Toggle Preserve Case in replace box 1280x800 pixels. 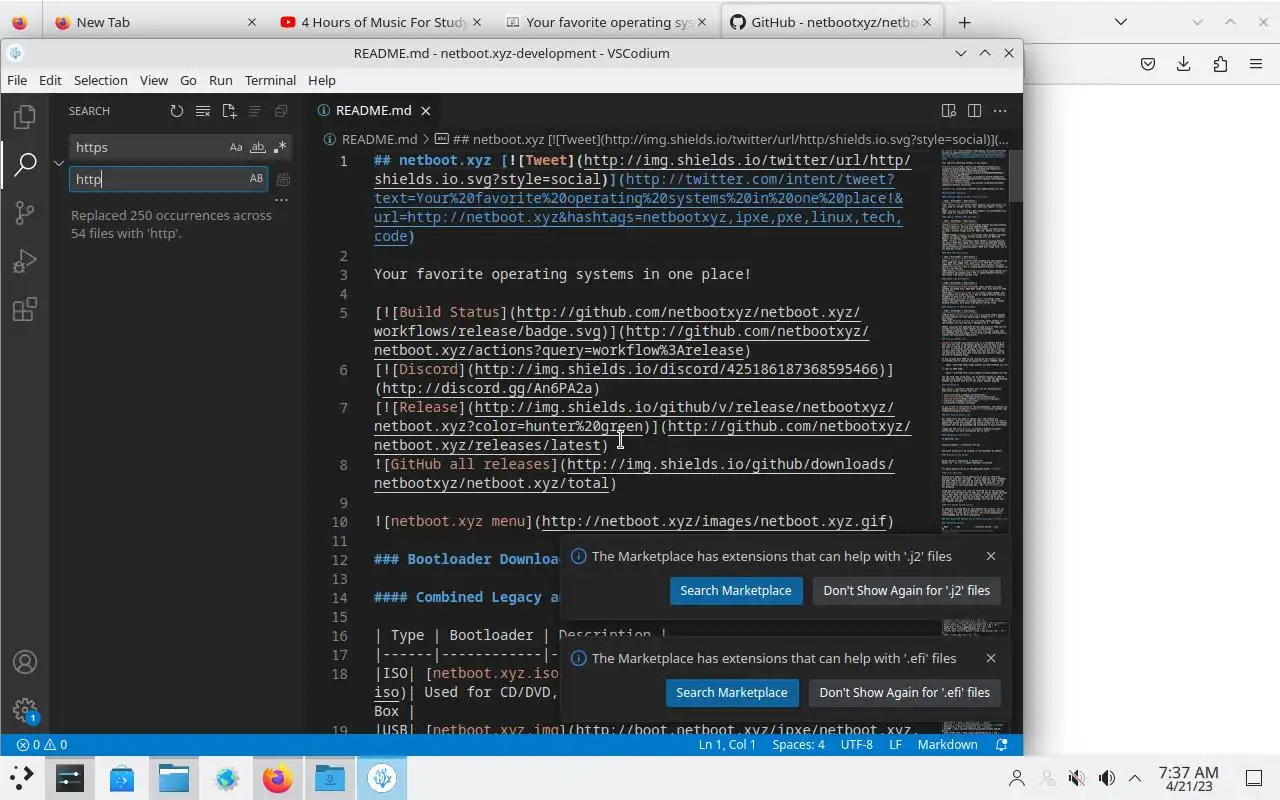point(256,179)
